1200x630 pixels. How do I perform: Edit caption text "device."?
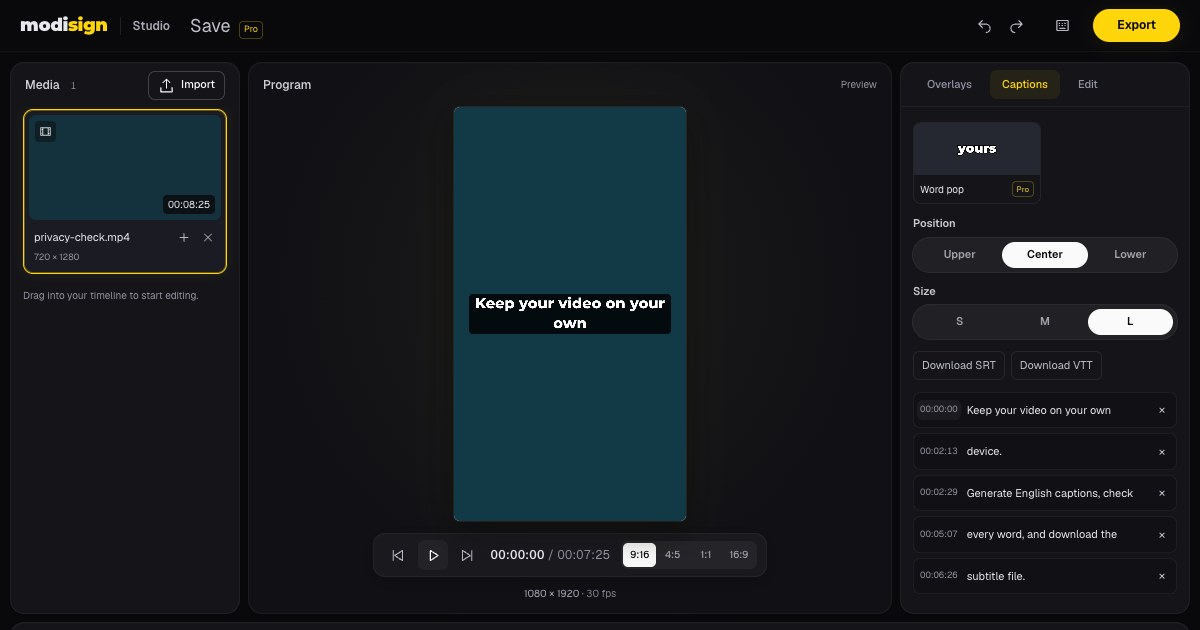click(984, 452)
